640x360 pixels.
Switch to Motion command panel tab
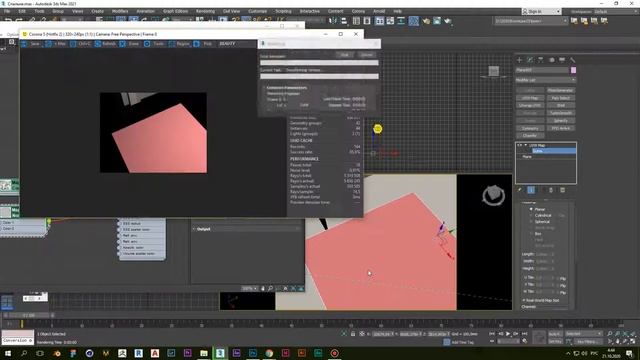(551, 60)
